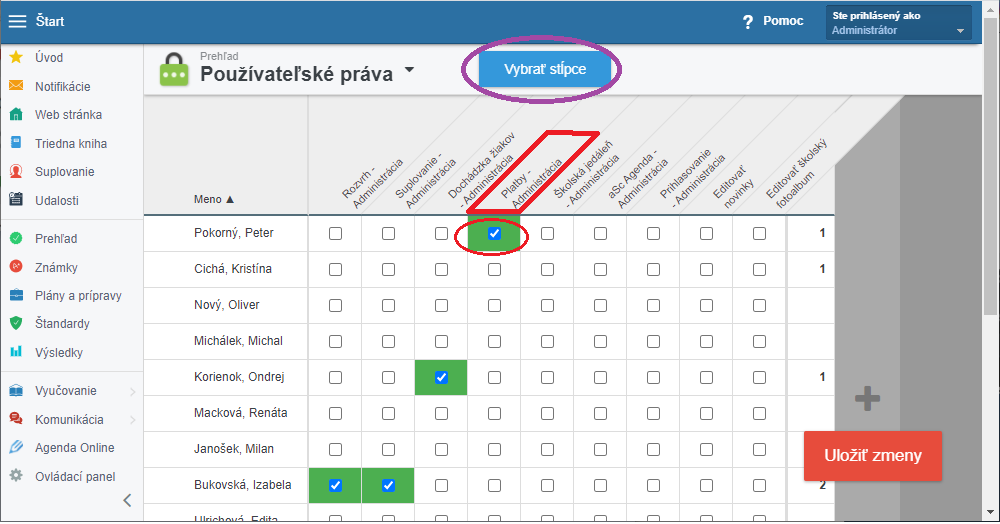
Task: Select the name Pokorný, Peter
Action: [233, 233]
